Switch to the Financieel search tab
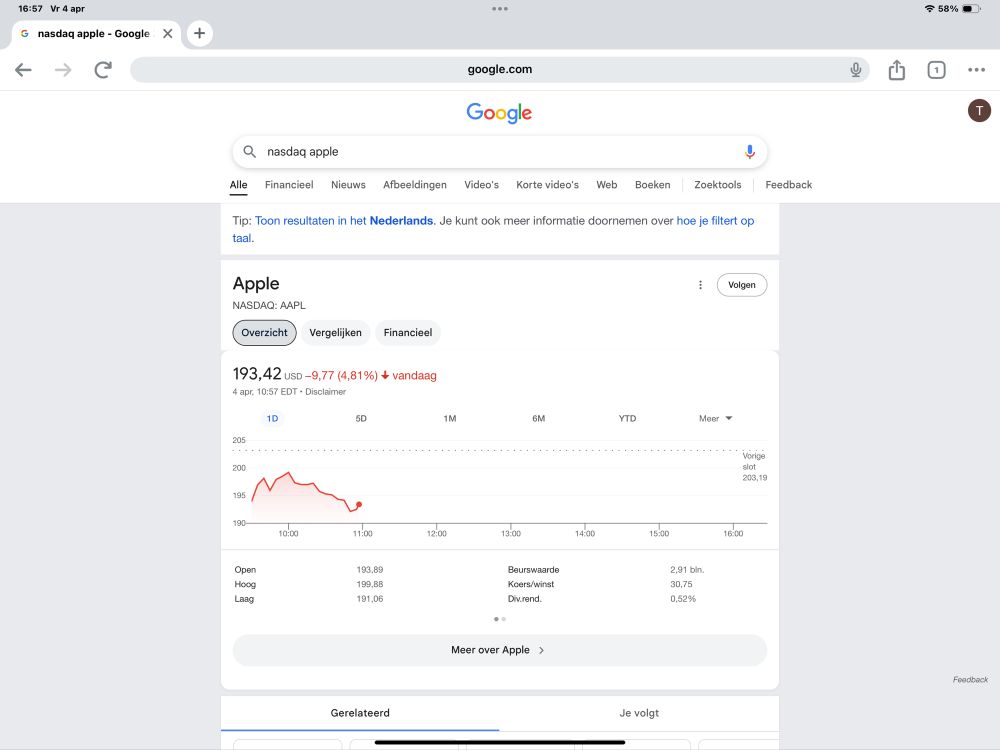The height and width of the screenshot is (750, 1000). 289,185
